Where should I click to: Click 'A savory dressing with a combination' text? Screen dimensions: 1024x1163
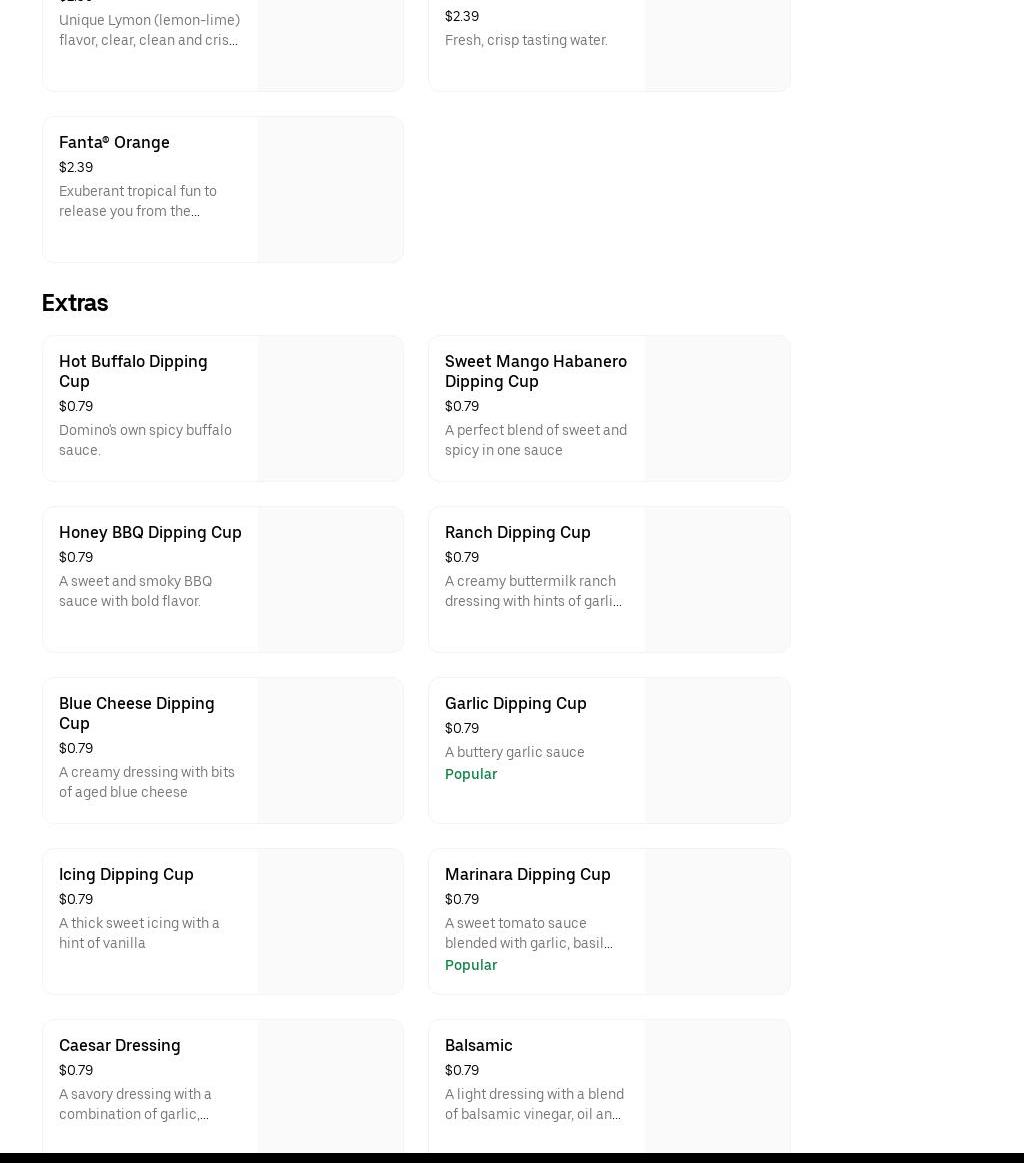(135, 1104)
